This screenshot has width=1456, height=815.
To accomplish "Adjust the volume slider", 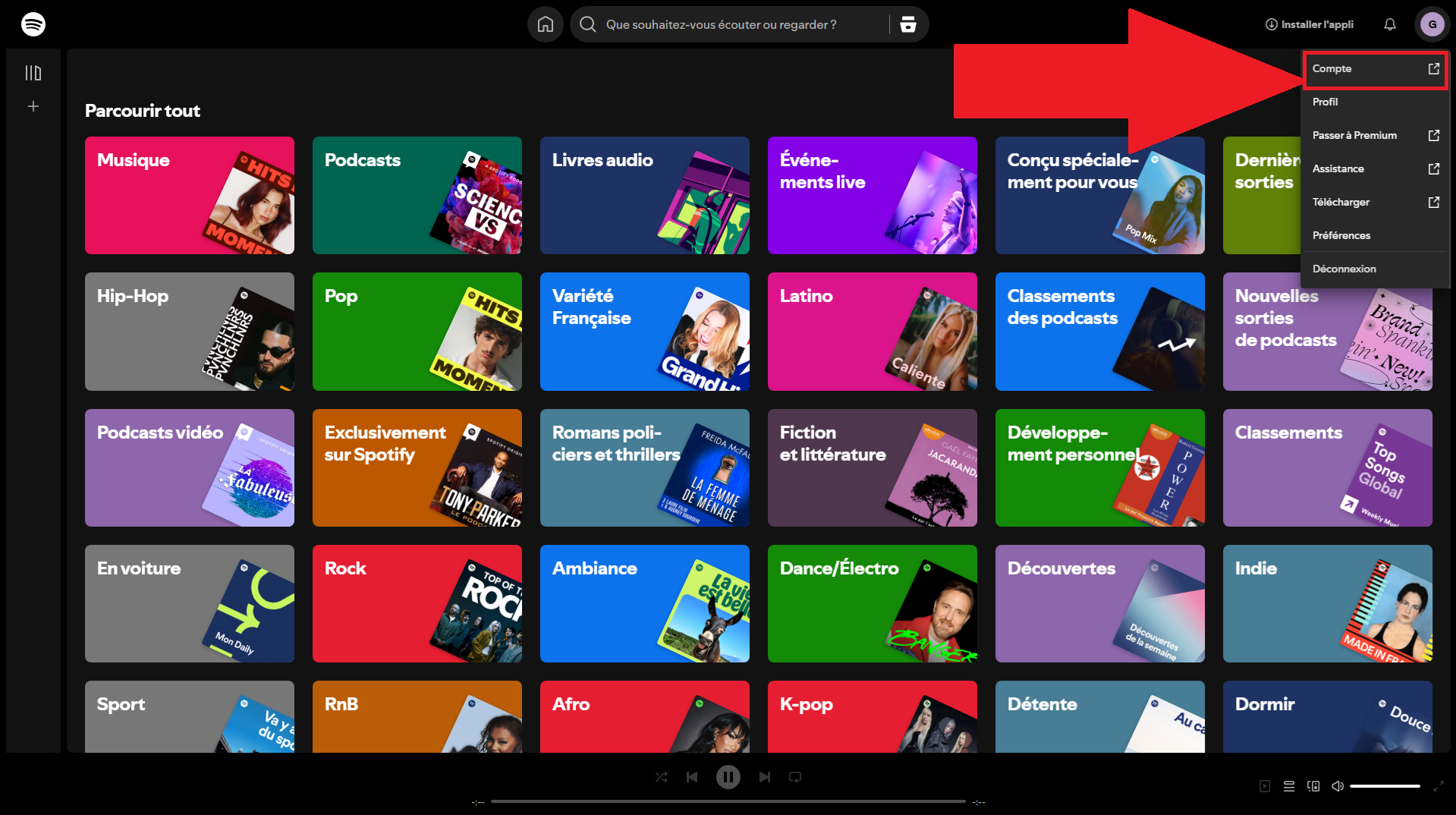I will 1385,786.
